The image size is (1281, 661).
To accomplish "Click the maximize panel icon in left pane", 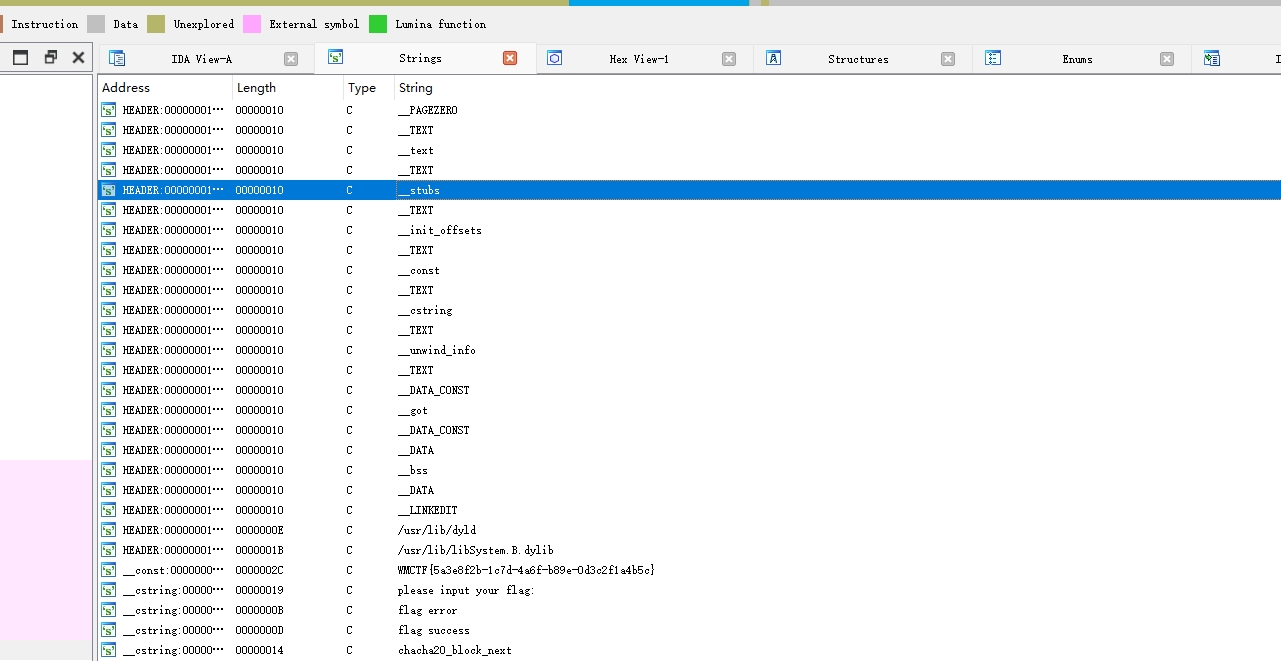I will 20,58.
